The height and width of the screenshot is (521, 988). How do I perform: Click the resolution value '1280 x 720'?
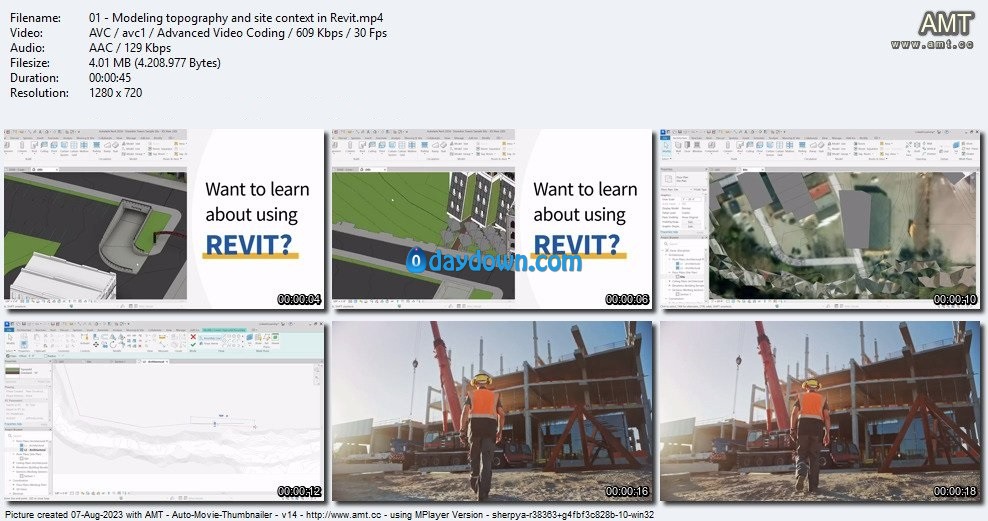tap(115, 93)
